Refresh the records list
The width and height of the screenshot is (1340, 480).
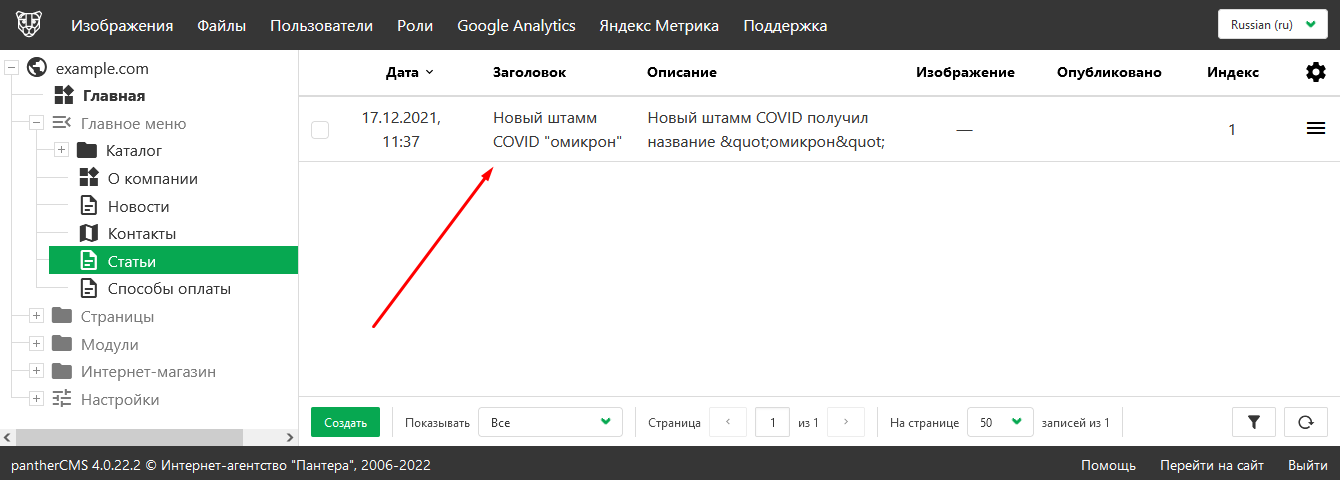tap(1305, 422)
